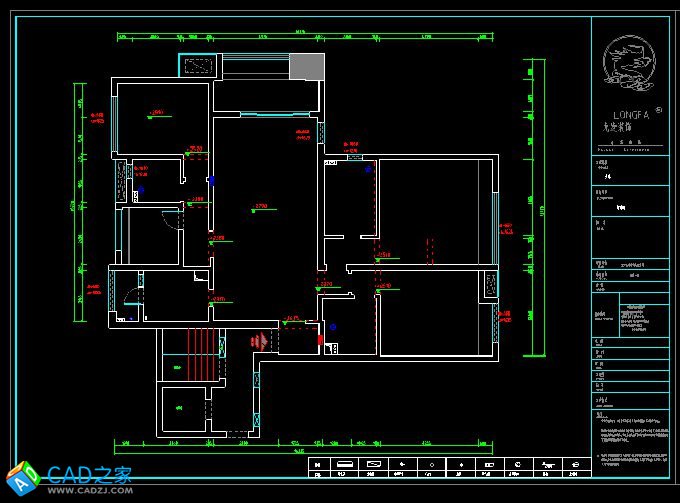The image size is (680, 503).
Task: Click the LONGFA circular logo emblem
Action: [630, 61]
